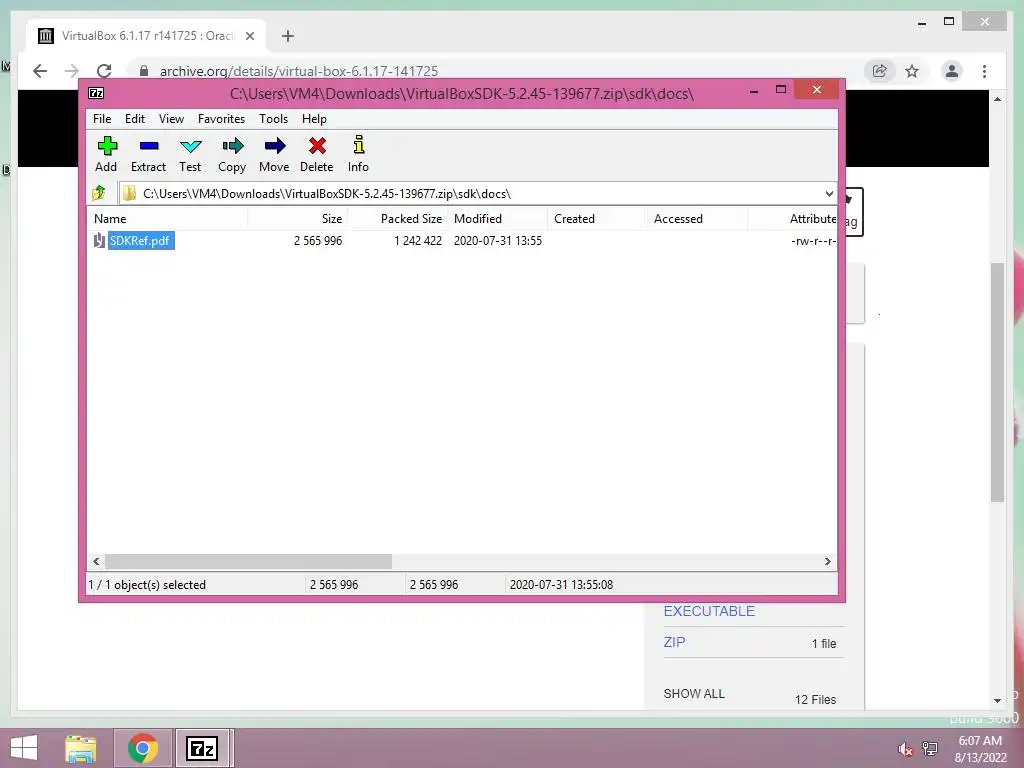The width and height of the screenshot is (1024, 768).
Task: Click Chrome page scrollbar up arrow
Action: (997, 99)
